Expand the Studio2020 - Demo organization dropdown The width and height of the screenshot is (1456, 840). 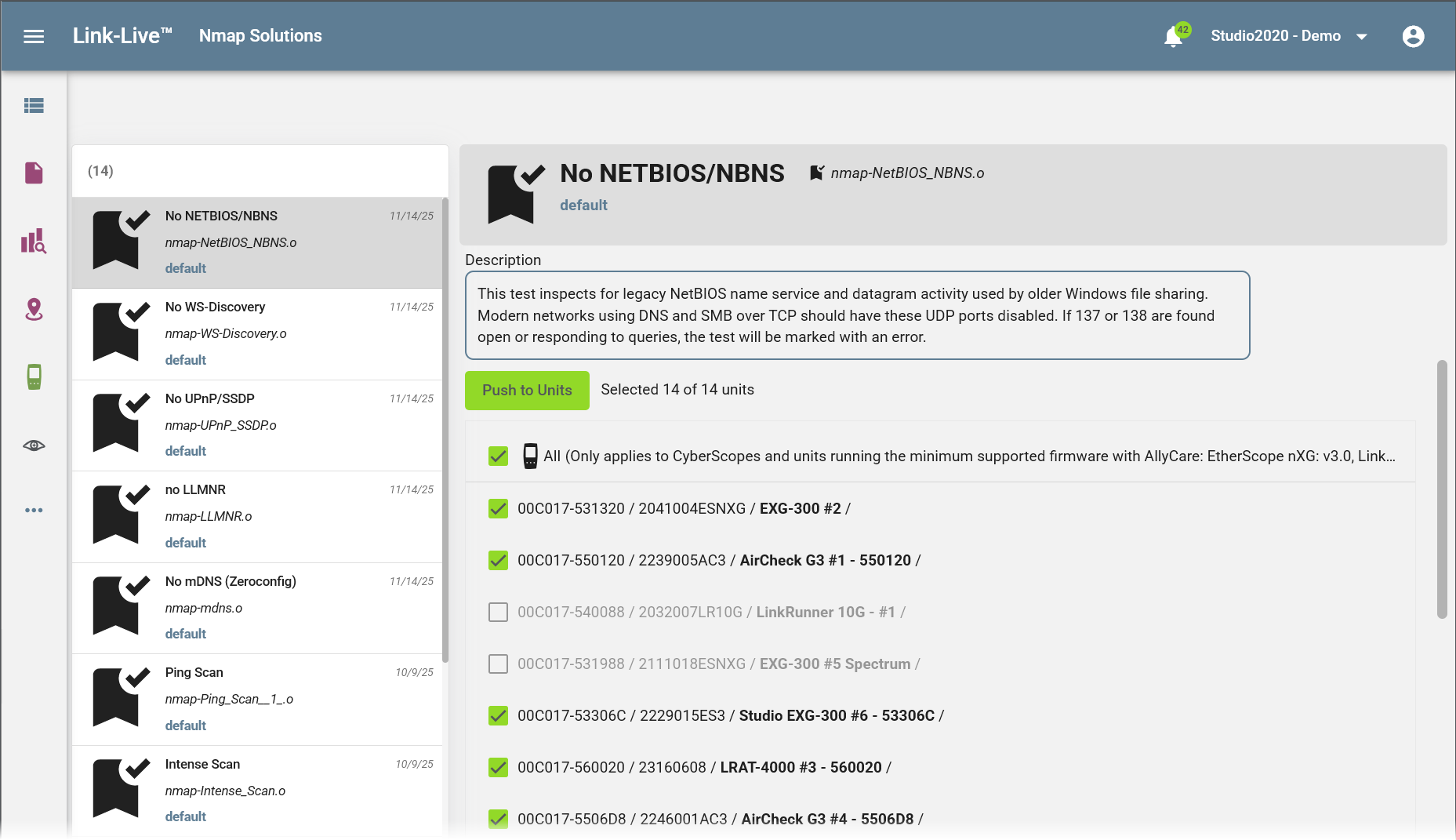1289,36
